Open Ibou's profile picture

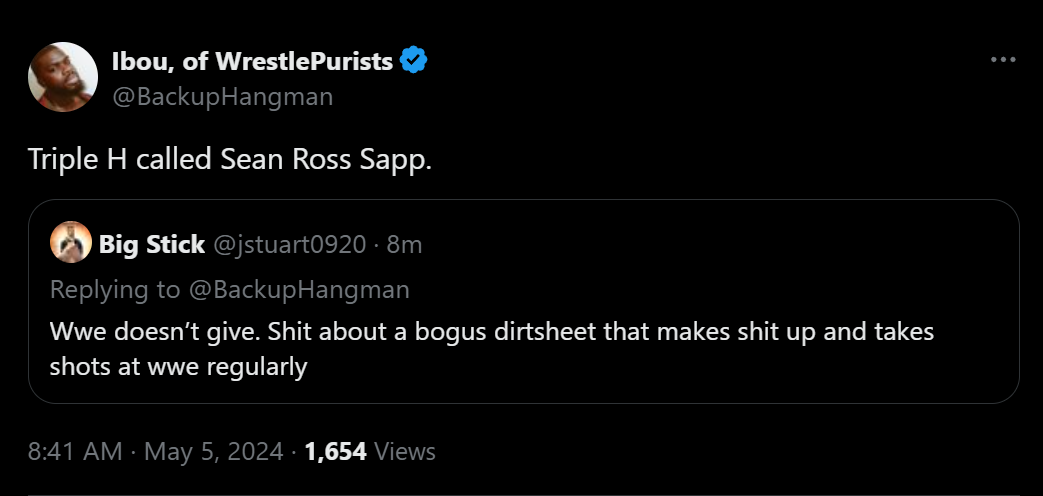tap(62, 78)
